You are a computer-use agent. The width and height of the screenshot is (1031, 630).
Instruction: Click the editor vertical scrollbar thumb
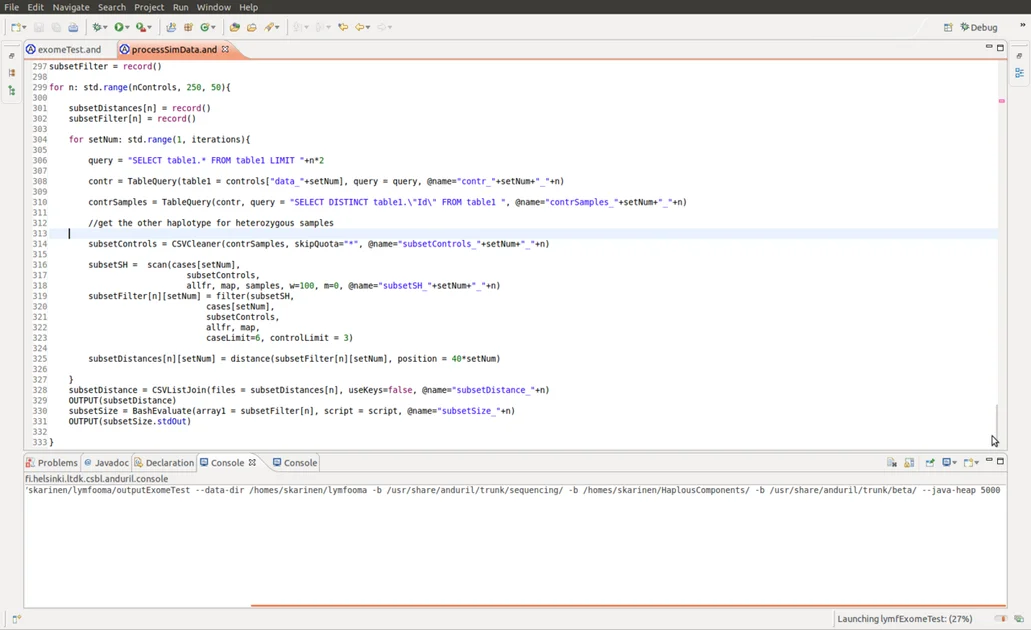pyautogui.click(x=996, y=418)
